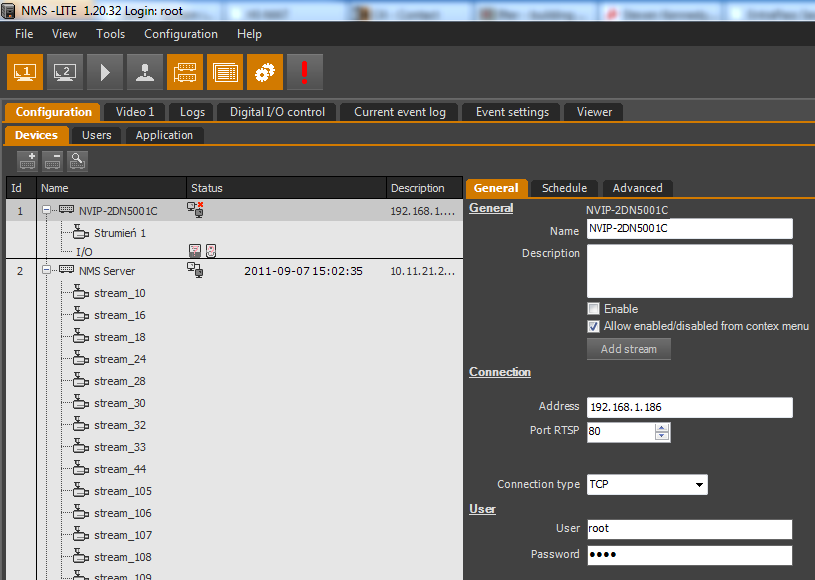Viewport: 815px width, 580px height.
Task: Click the red exclamation alarm icon
Action: 305,72
